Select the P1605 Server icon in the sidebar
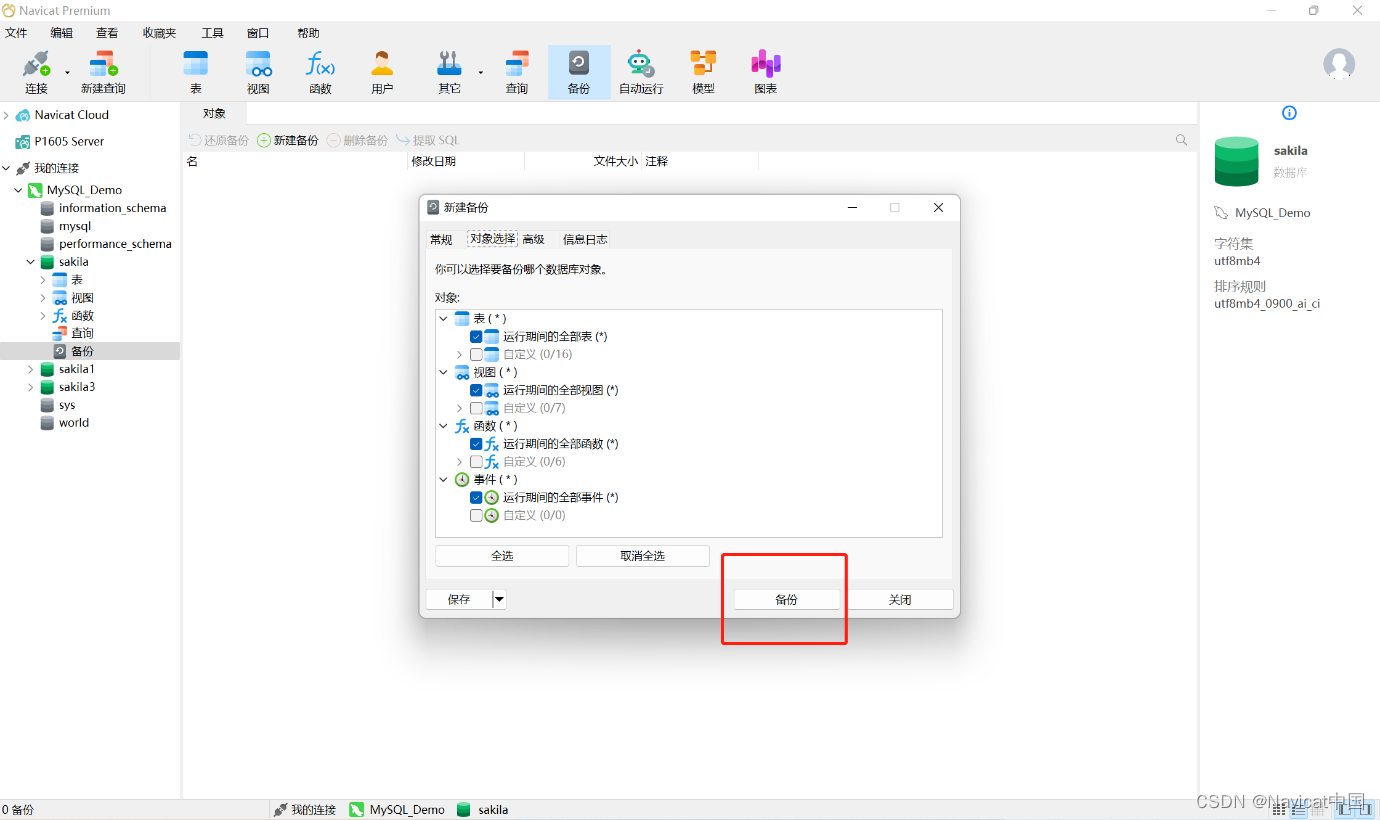The image size is (1380, 820). pyautogui.click(x=23, y=142)
